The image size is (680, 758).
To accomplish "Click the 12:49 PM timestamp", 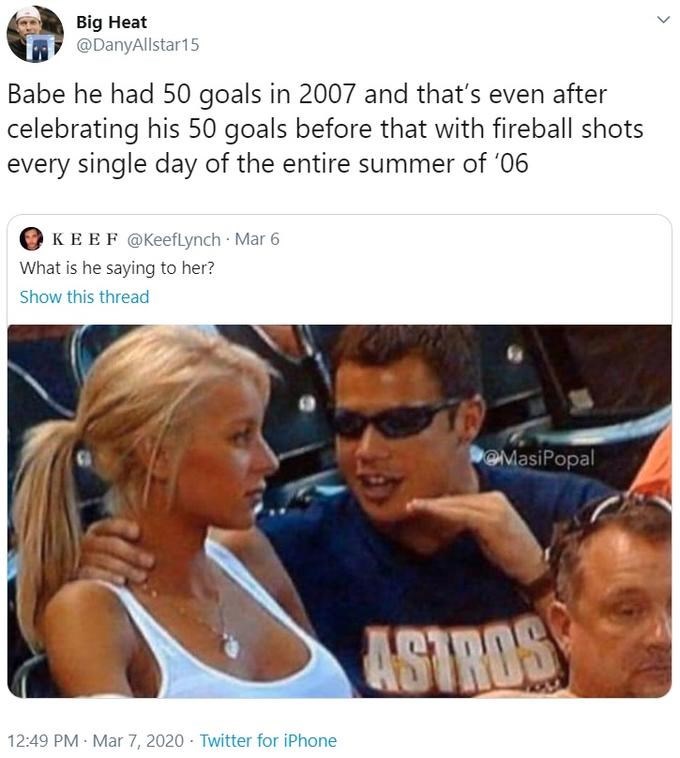I will pos(43,741).
